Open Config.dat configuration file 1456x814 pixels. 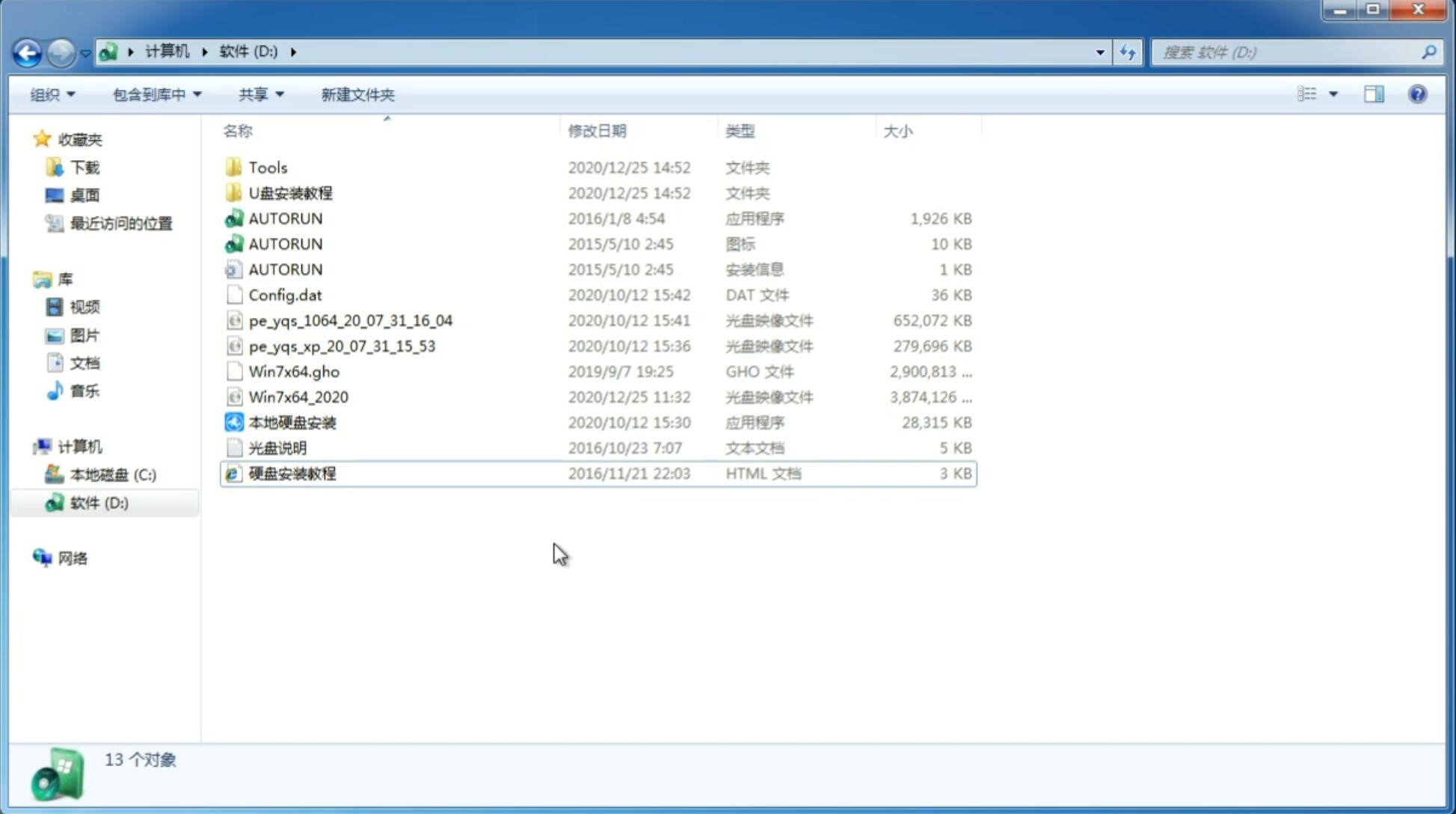(x=287, y=294)
